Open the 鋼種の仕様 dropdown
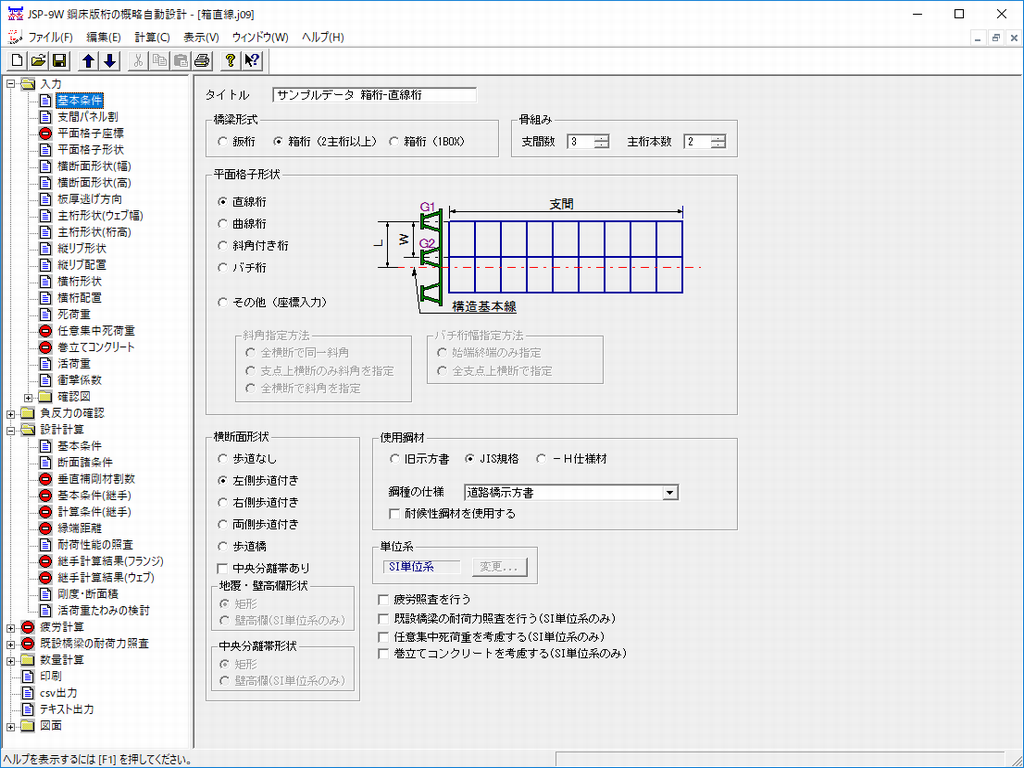The width and height of the screenshot is (1024, 768). point(670,492)
